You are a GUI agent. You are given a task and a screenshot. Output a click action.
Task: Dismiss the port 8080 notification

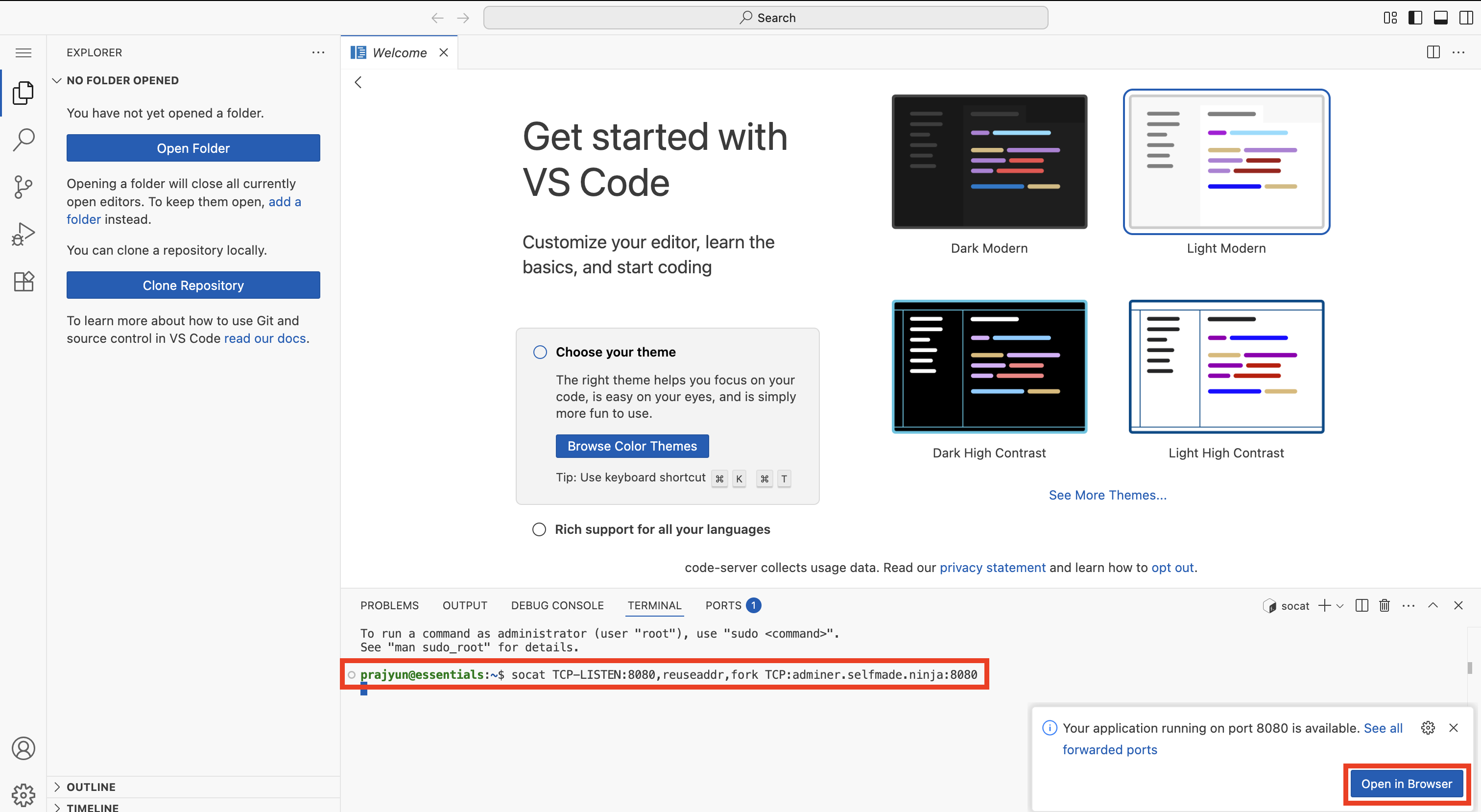click(1454, 728)
